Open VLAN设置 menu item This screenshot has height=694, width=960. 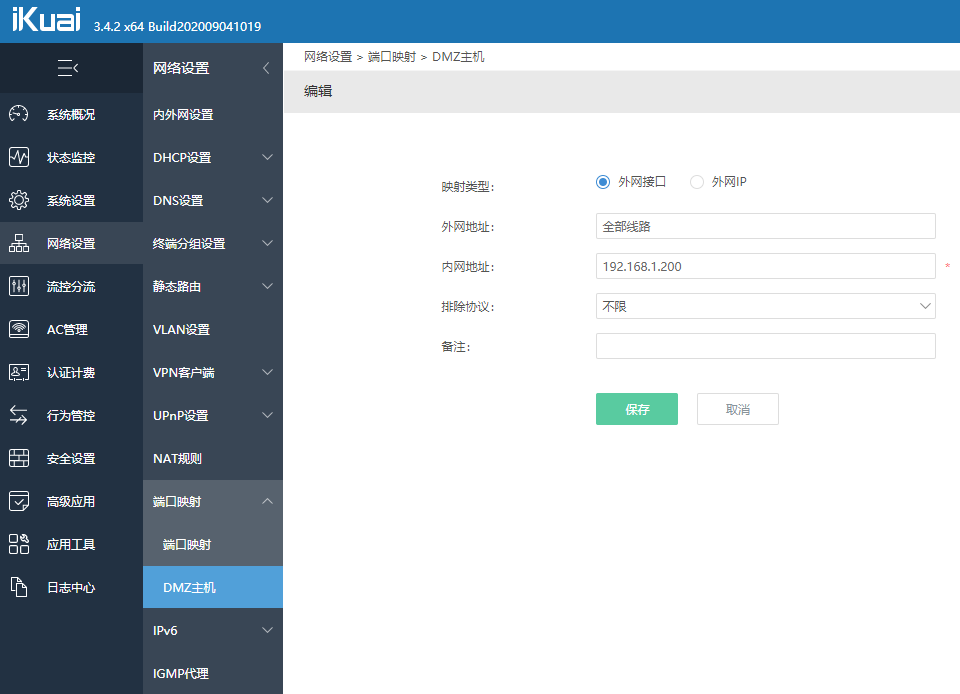tap(212, 329)
